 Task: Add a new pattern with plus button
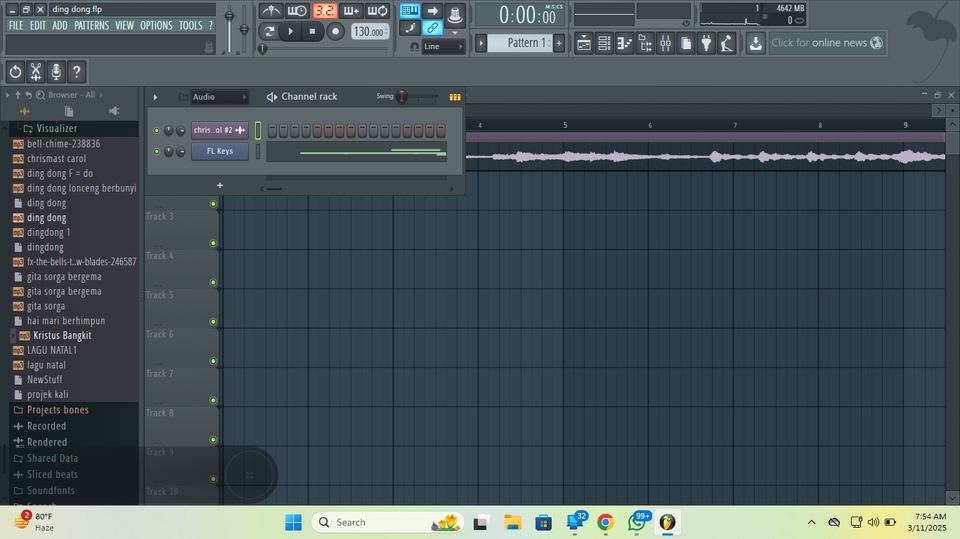pyautogui.click(x=559, y=43)
